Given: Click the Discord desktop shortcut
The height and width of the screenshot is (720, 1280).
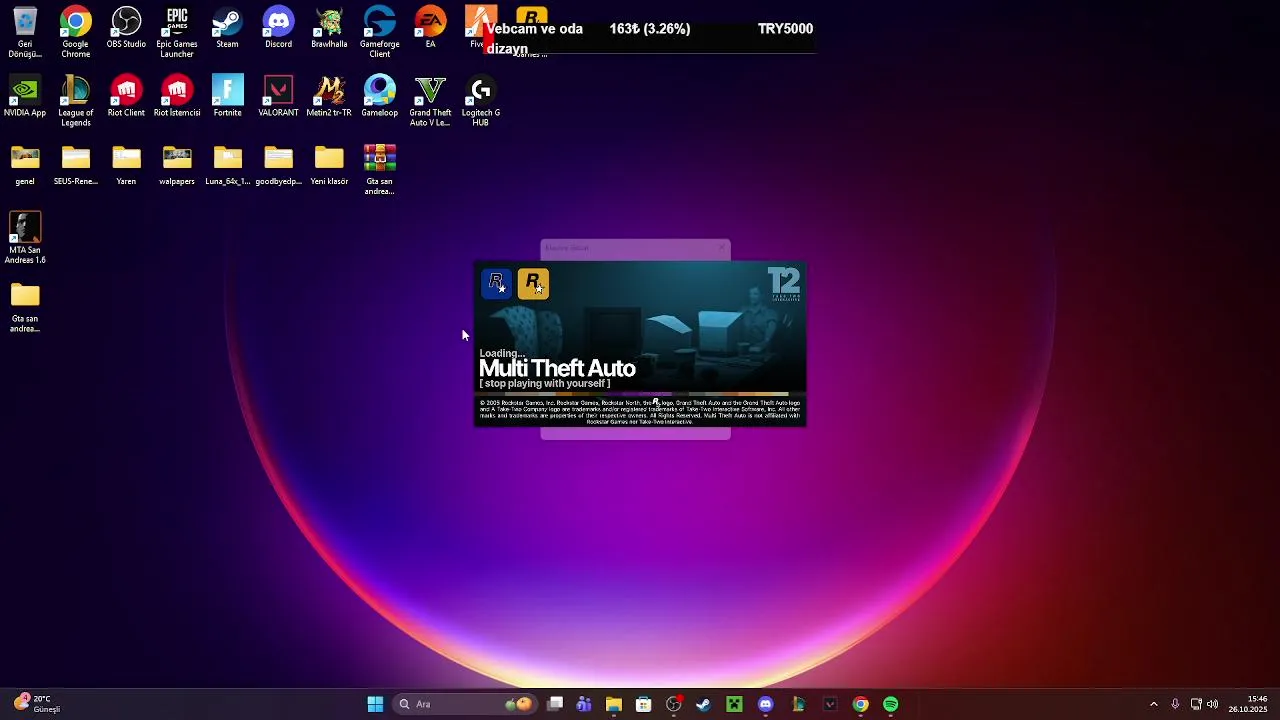Looking at the screenshot, I should tap(278, 28).
